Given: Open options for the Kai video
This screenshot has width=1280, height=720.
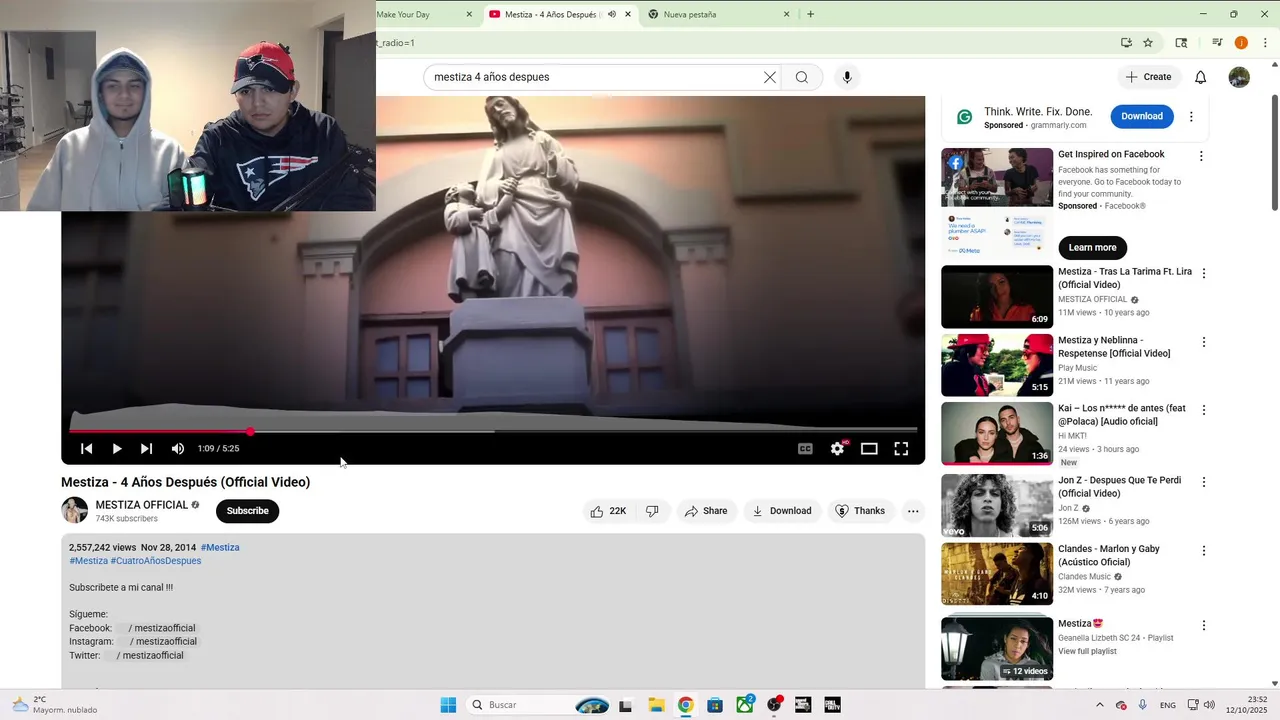Looking at the screenshot, I should coord(1204,410).
